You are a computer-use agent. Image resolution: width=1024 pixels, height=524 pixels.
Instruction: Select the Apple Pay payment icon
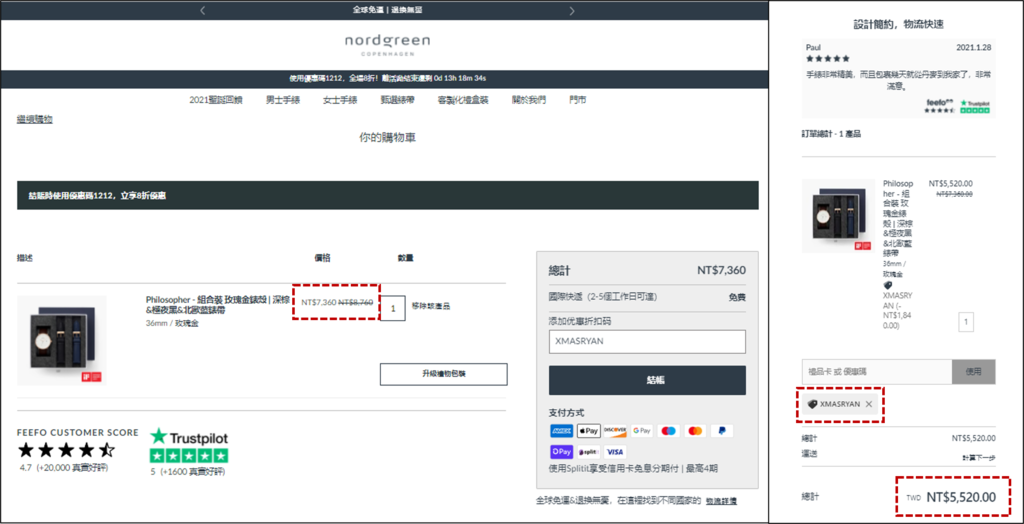(x=588, y=431)
